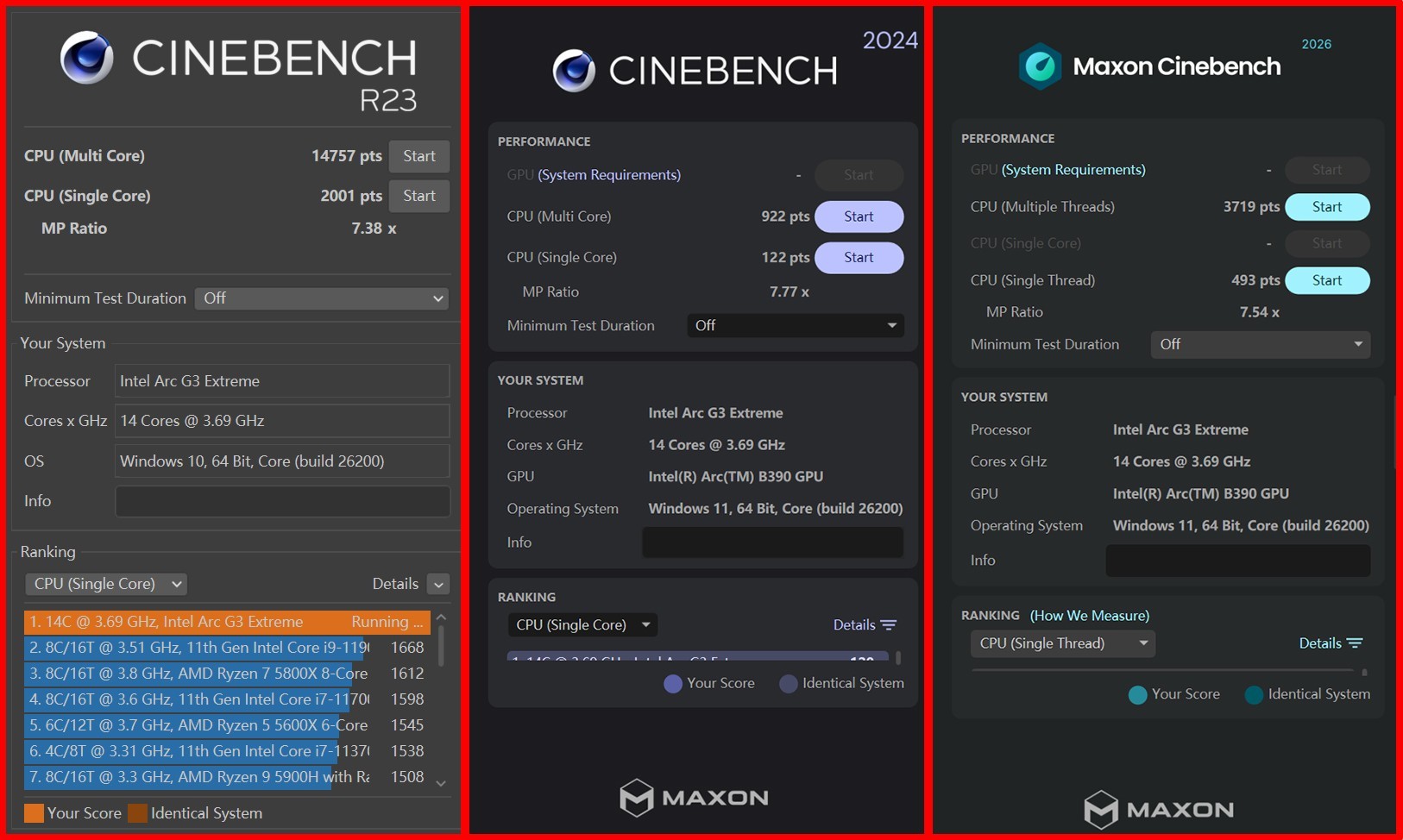This screenshot has width=1403, height=840.
Task: Click the 122 pts single core score in 2024
Action: point(785,257)
